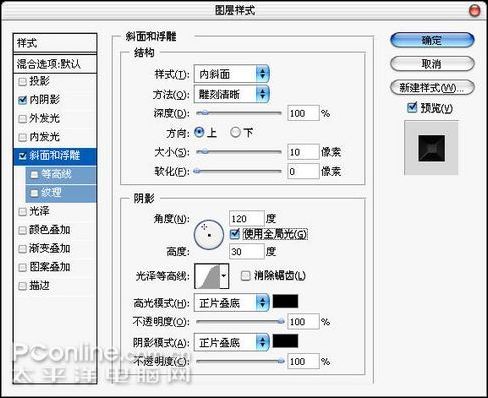Enable the 渐变叠加 checkbox

[x=22, y=249]
